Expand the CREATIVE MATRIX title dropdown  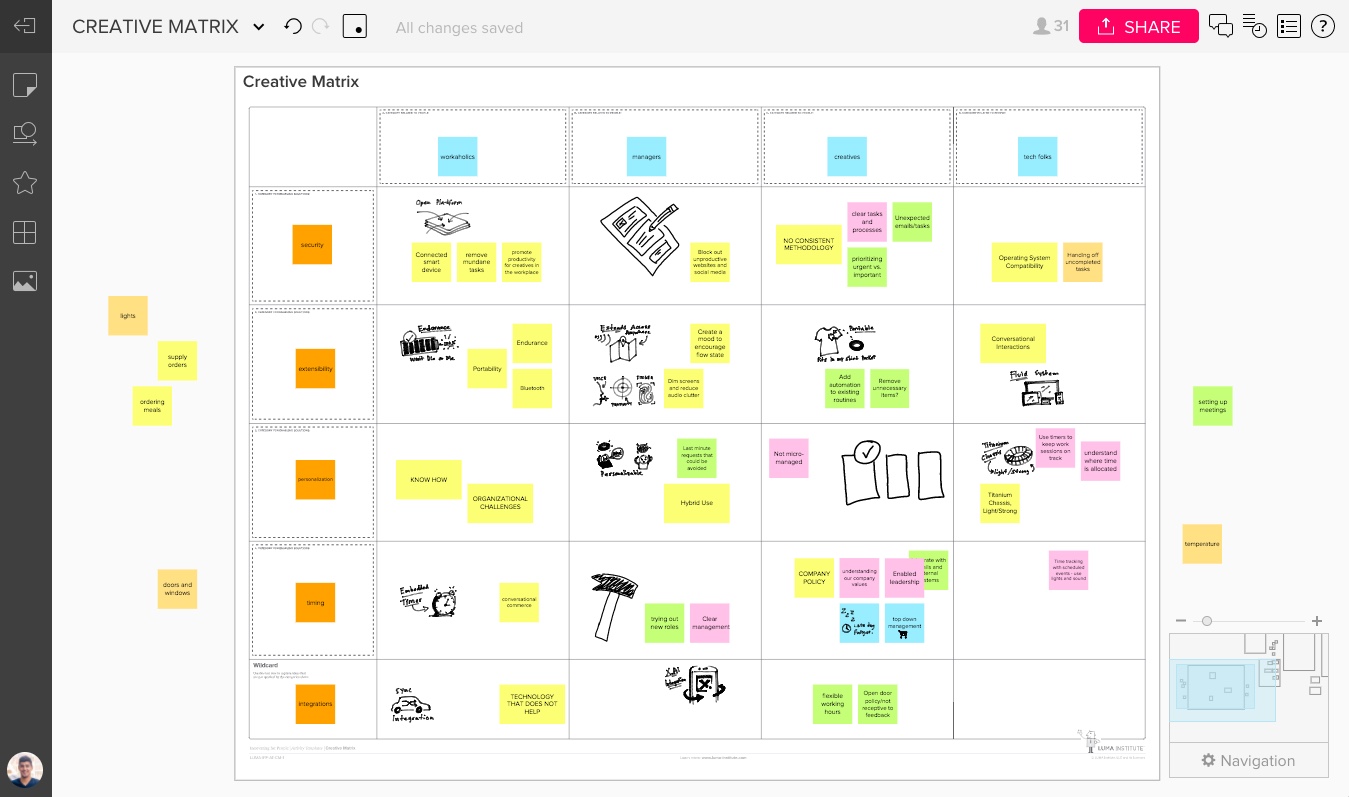point(259,27)
